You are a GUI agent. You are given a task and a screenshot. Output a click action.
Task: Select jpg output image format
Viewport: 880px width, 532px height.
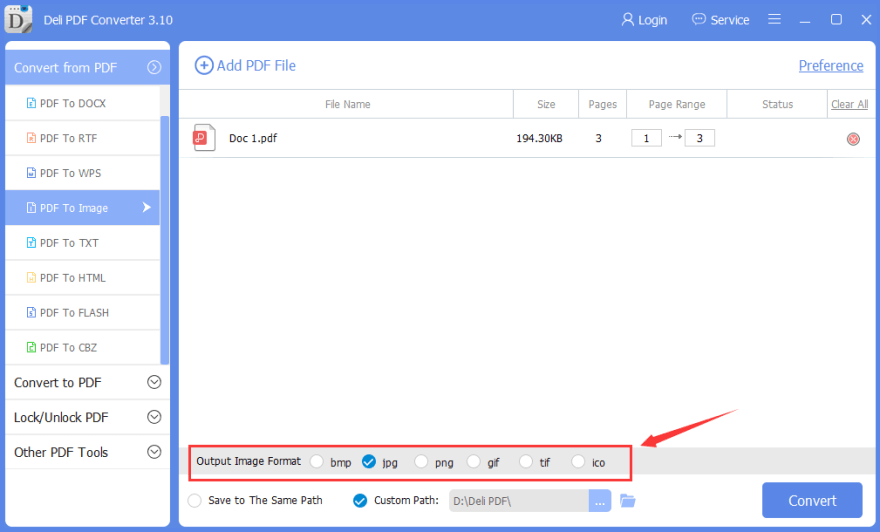click(369, 461)
